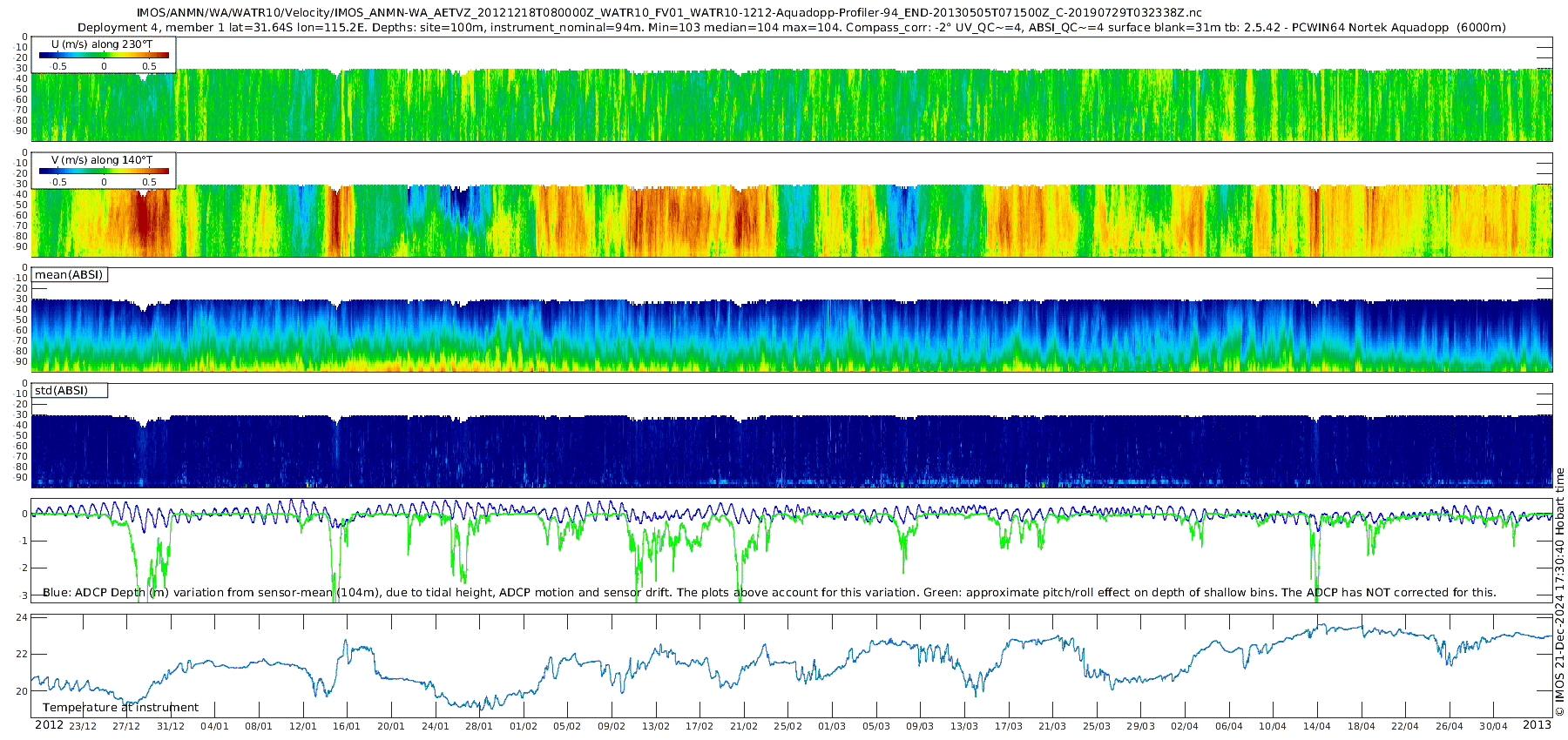Click the 'Temperature at instrument' label
Image resolution: width=1568 pixels, height=740 pixels.
coord(120,708)
